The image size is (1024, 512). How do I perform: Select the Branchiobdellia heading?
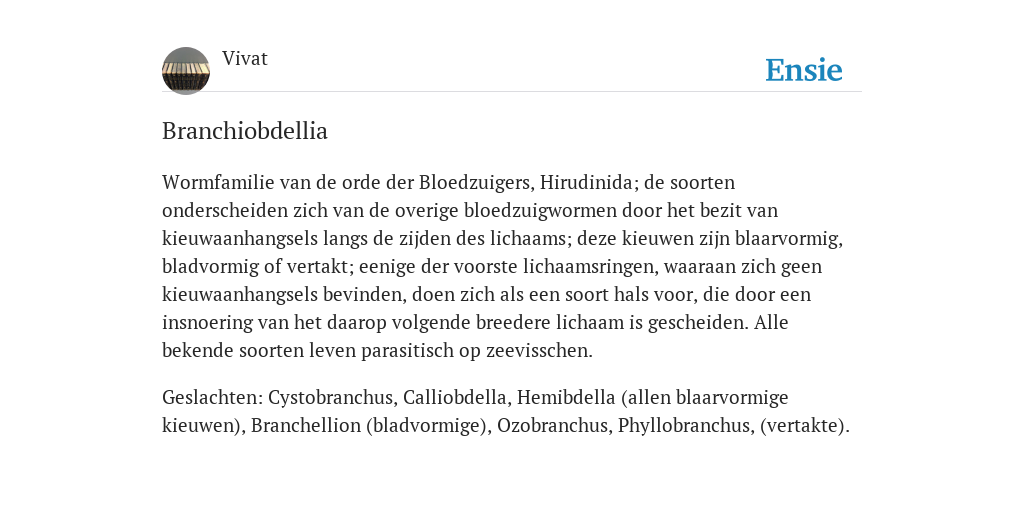[x=245, y=131]
